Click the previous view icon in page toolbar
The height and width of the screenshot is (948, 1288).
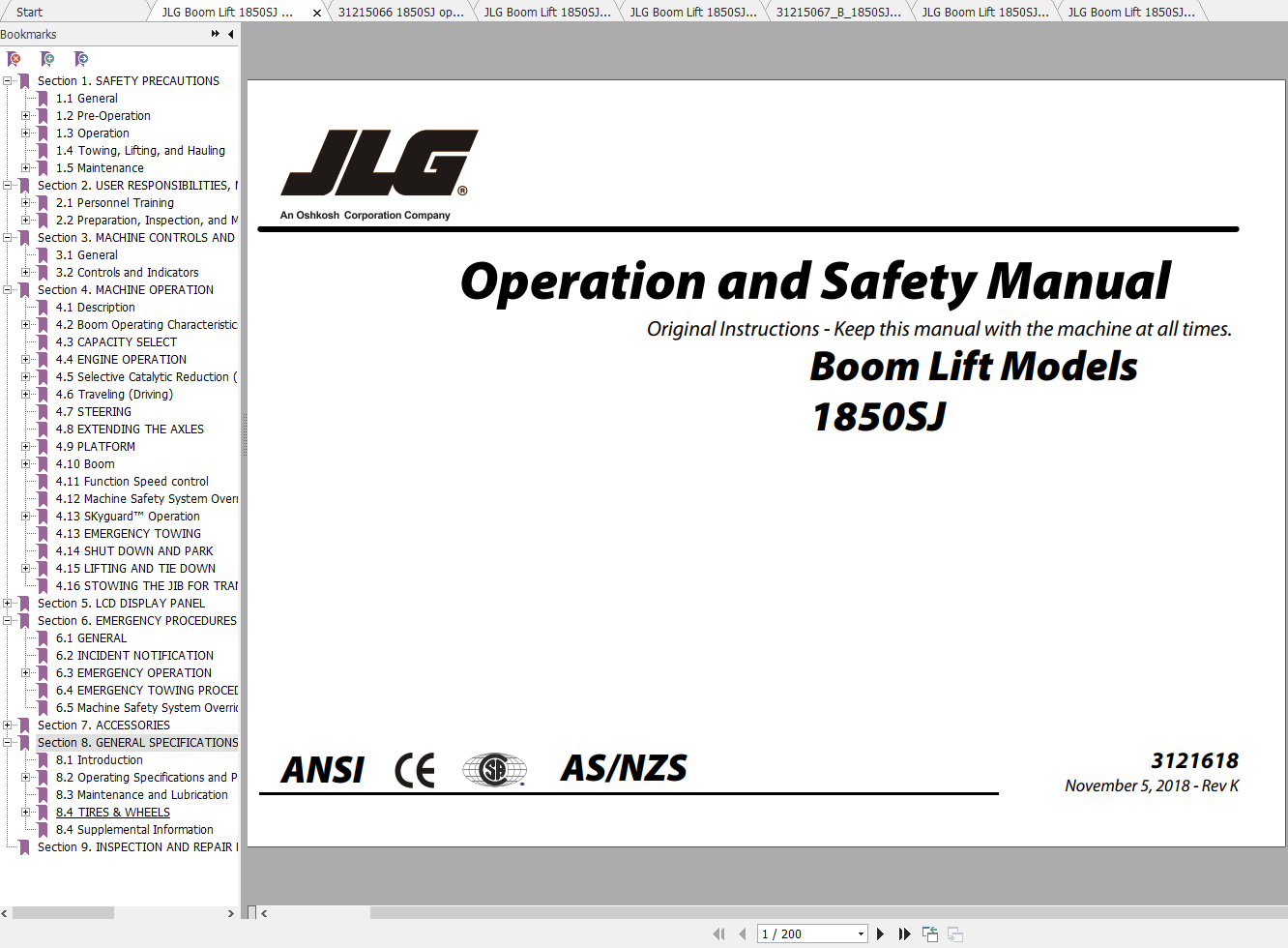[930, 933]
